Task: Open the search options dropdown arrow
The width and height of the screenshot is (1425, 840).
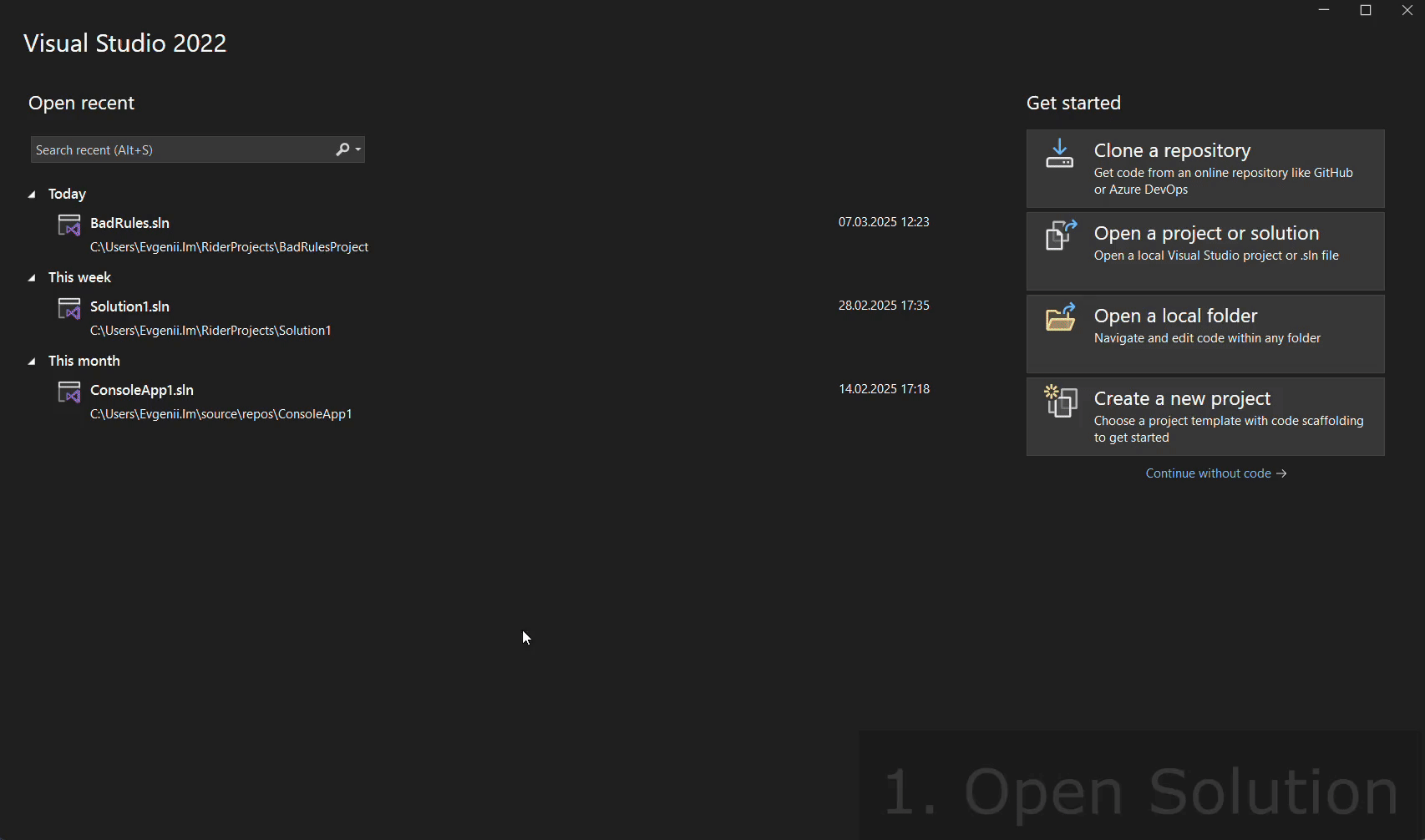Action: [358, 149]
